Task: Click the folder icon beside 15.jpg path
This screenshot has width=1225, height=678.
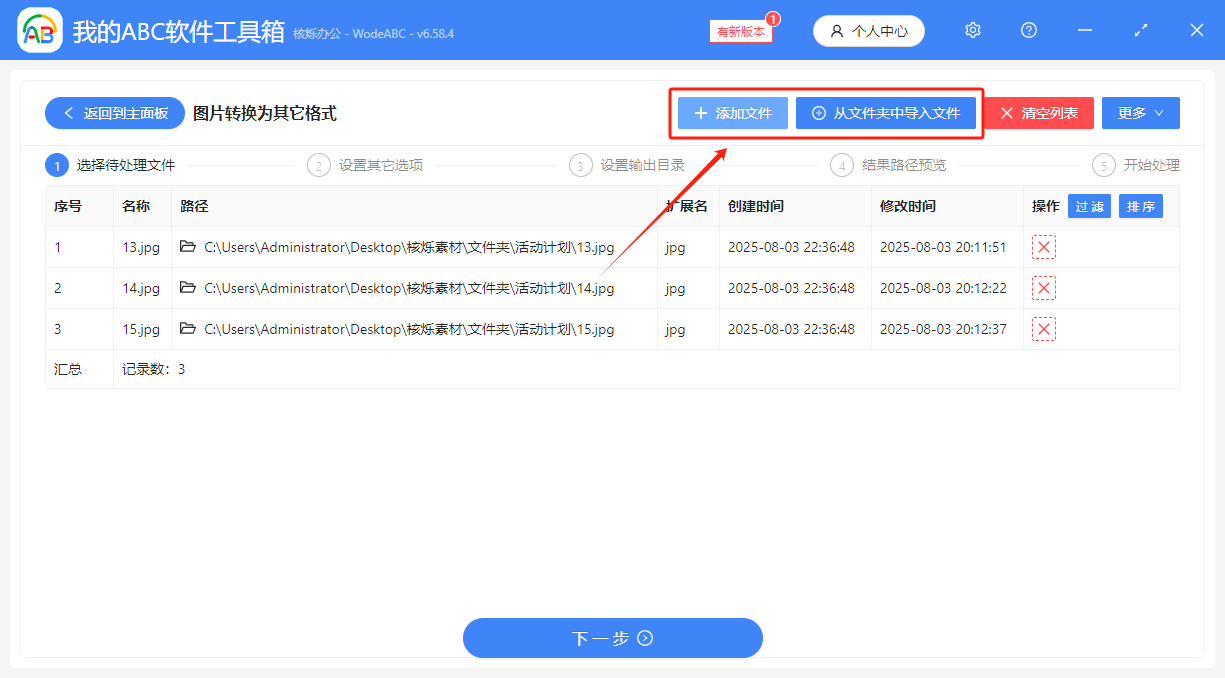Action: coord(189,328)
